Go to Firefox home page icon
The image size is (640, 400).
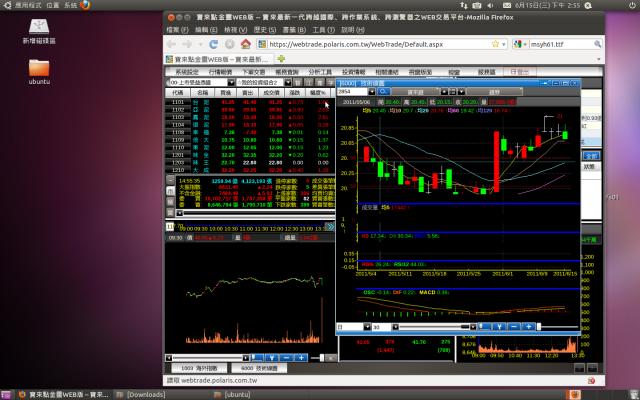245,44
